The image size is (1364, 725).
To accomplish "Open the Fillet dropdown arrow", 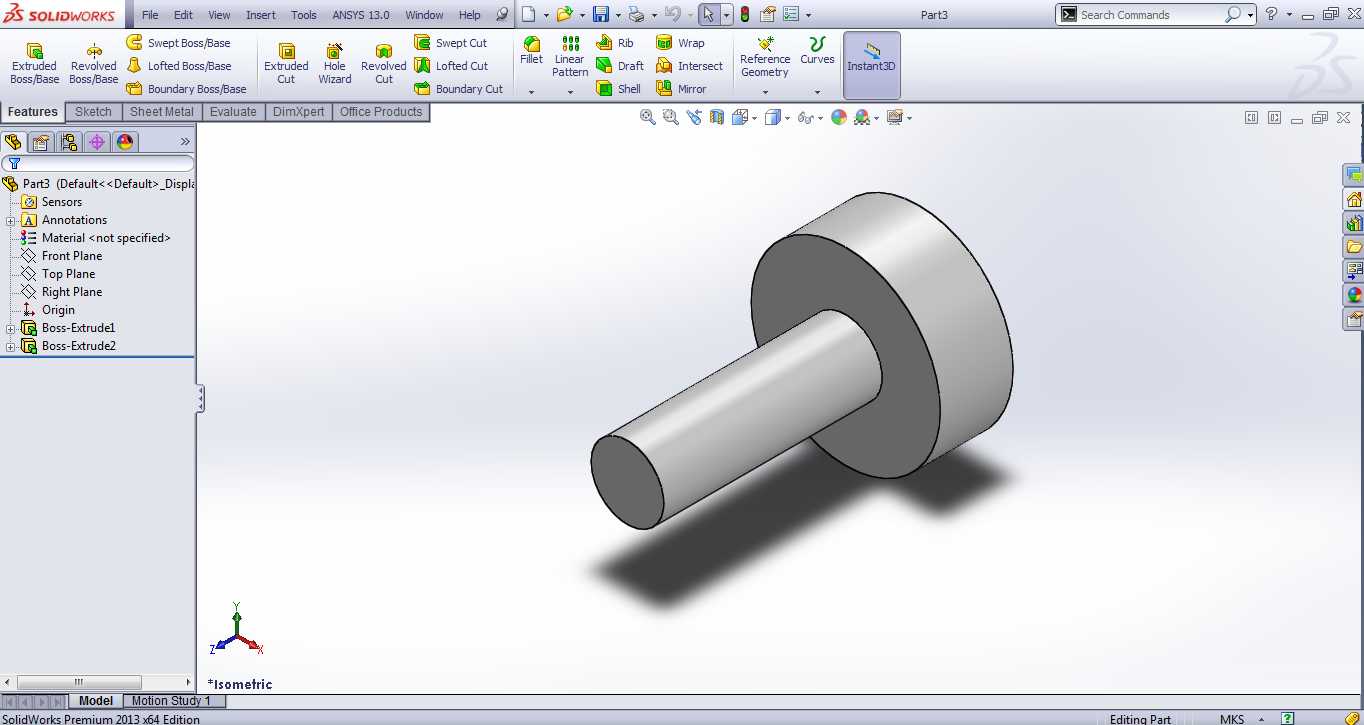I will pyautogui.click(x=531, y=92).
